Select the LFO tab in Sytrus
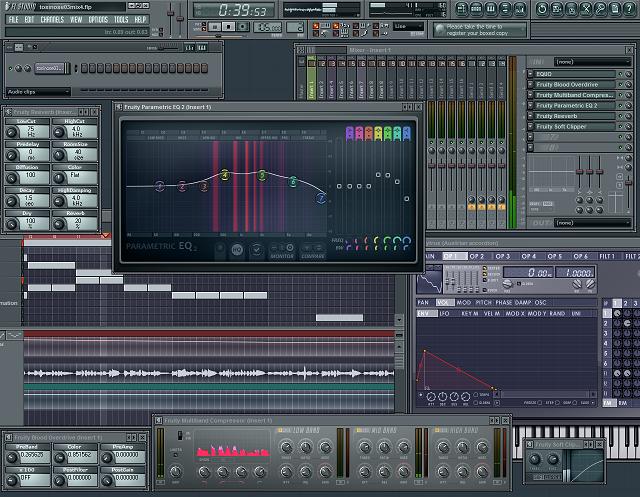640x497 pixels. pyautogui.click(x=444, y=313)
